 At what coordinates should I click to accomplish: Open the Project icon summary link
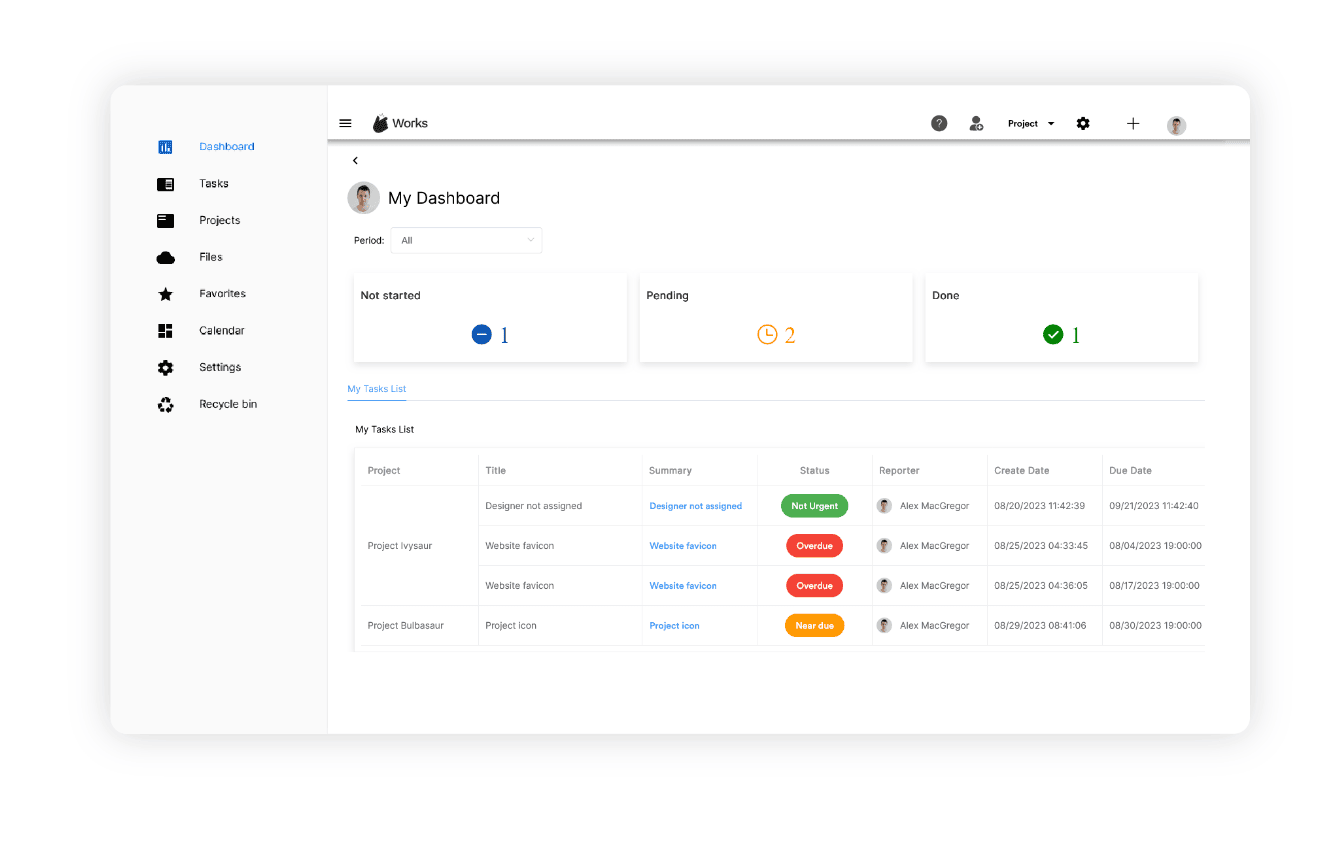coord(675,626)
